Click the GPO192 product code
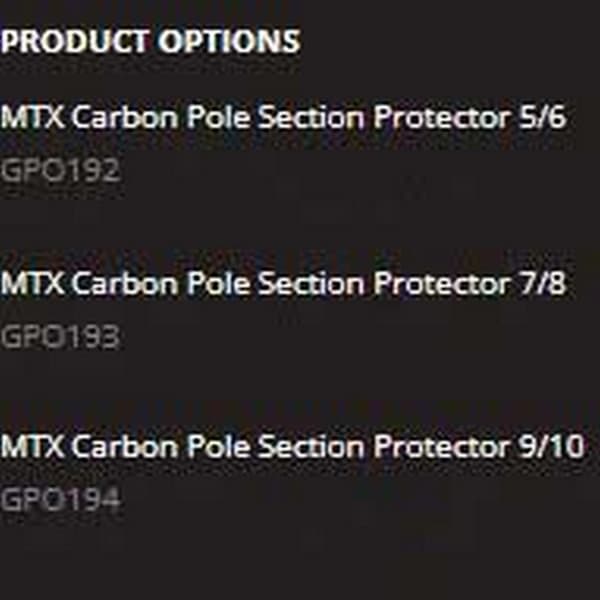Image resolution: width=600 pixels, height=600 pixels. pos(60,170)
